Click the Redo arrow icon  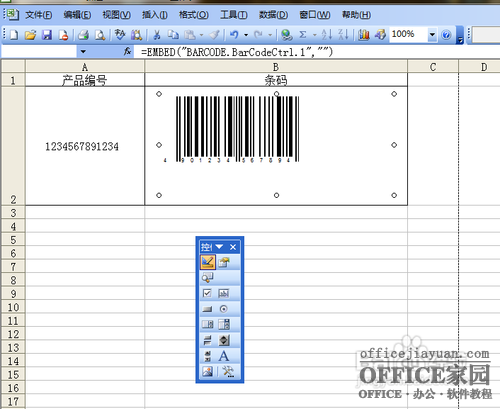click(x=258, y=35)
